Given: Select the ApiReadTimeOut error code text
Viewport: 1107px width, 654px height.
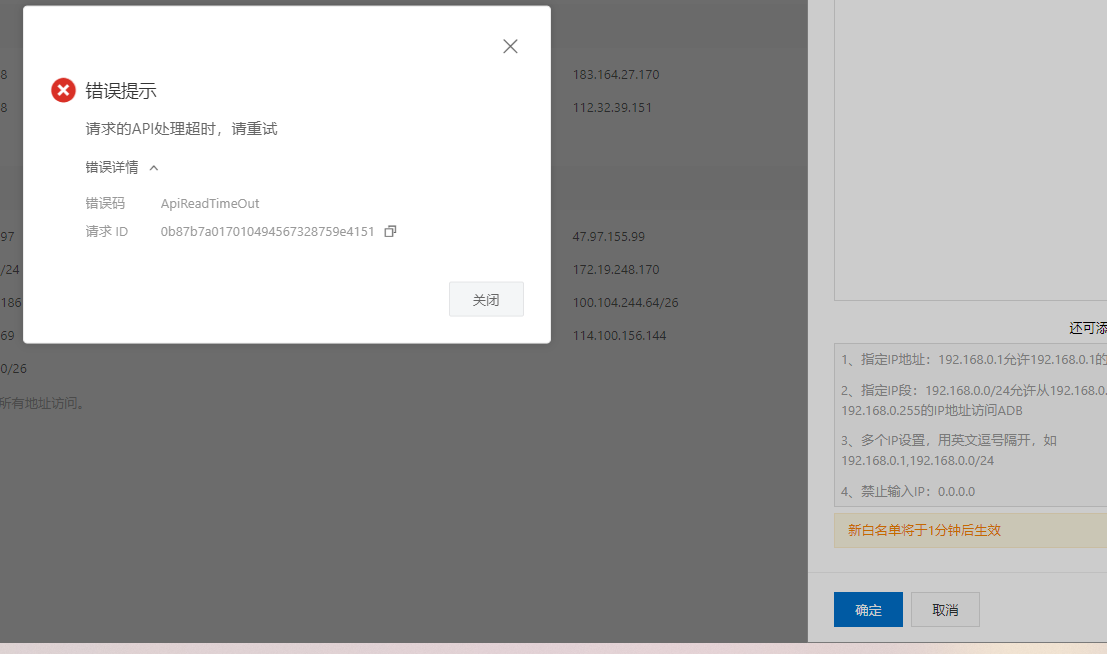Looking at the screenshot, I should pyautogui.click(x=210, y=203).
